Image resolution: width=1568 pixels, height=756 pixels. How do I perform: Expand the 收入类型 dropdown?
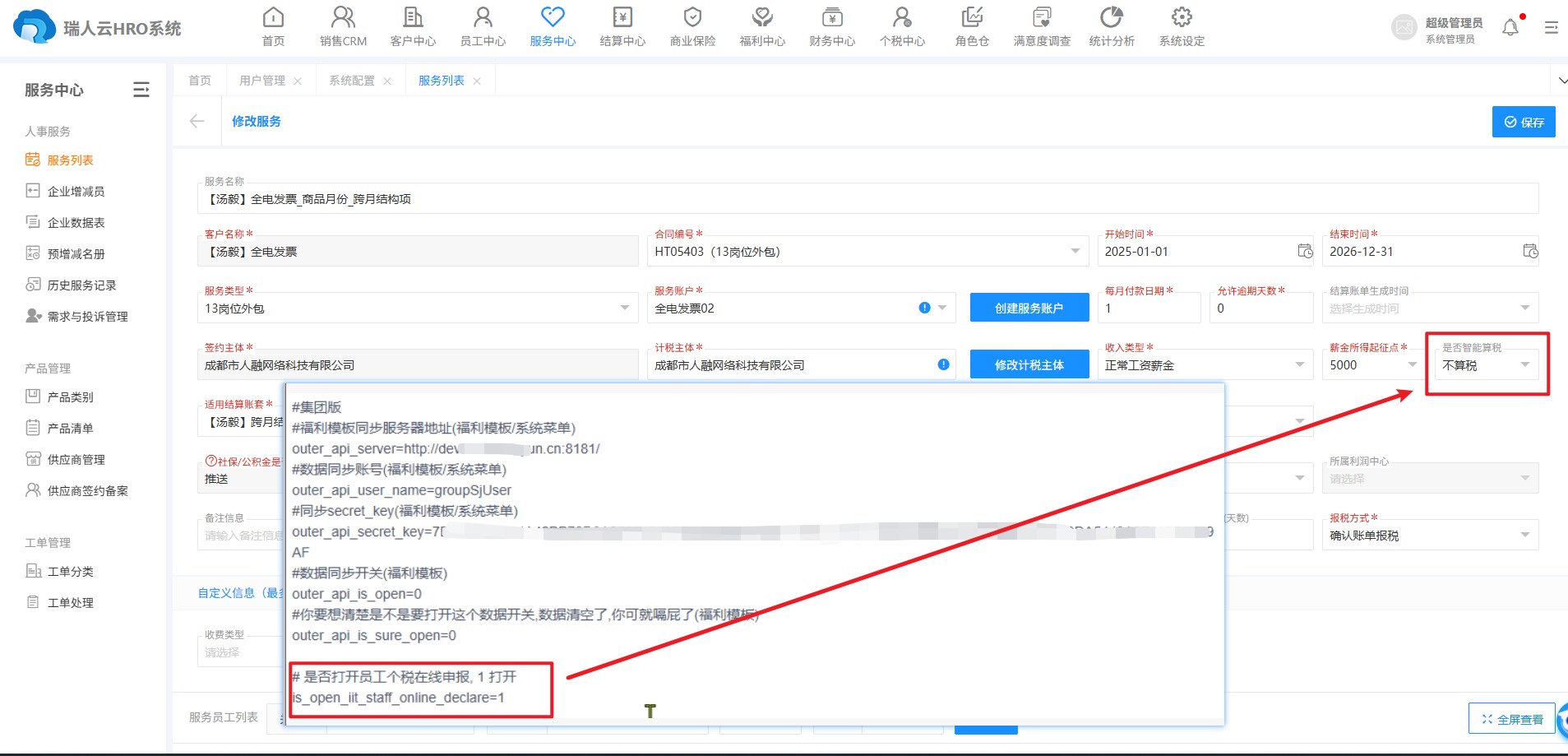[x=1300, y=364]
